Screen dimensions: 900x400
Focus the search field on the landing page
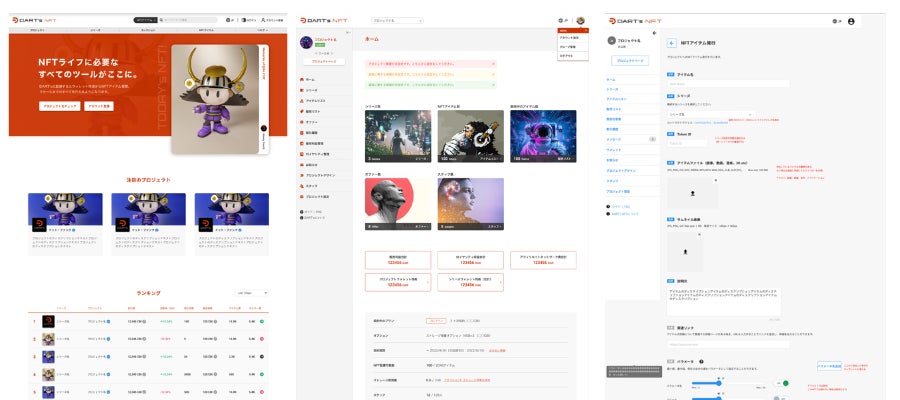coord(188,20)
